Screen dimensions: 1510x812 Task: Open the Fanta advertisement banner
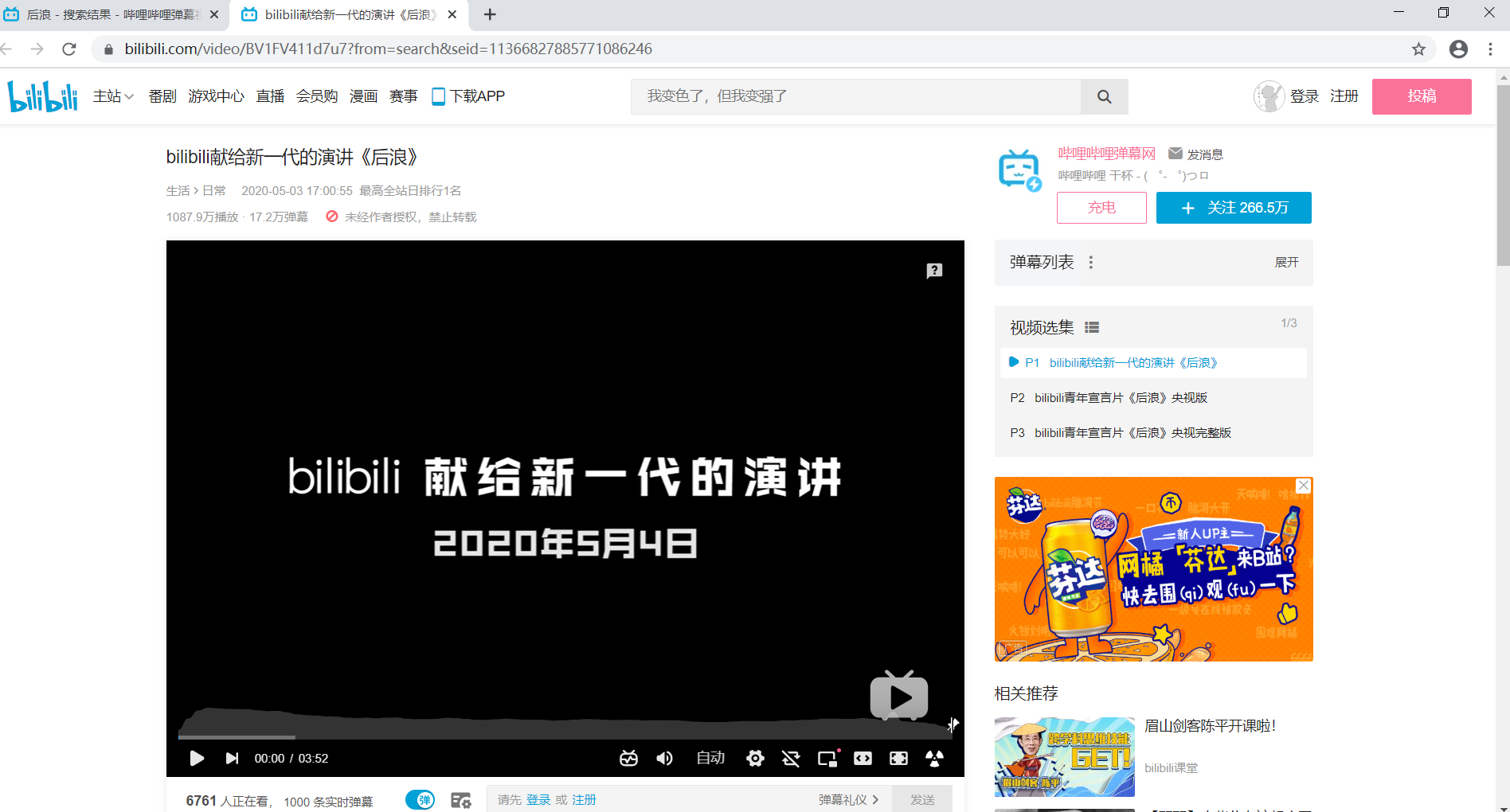point(1153,569)
